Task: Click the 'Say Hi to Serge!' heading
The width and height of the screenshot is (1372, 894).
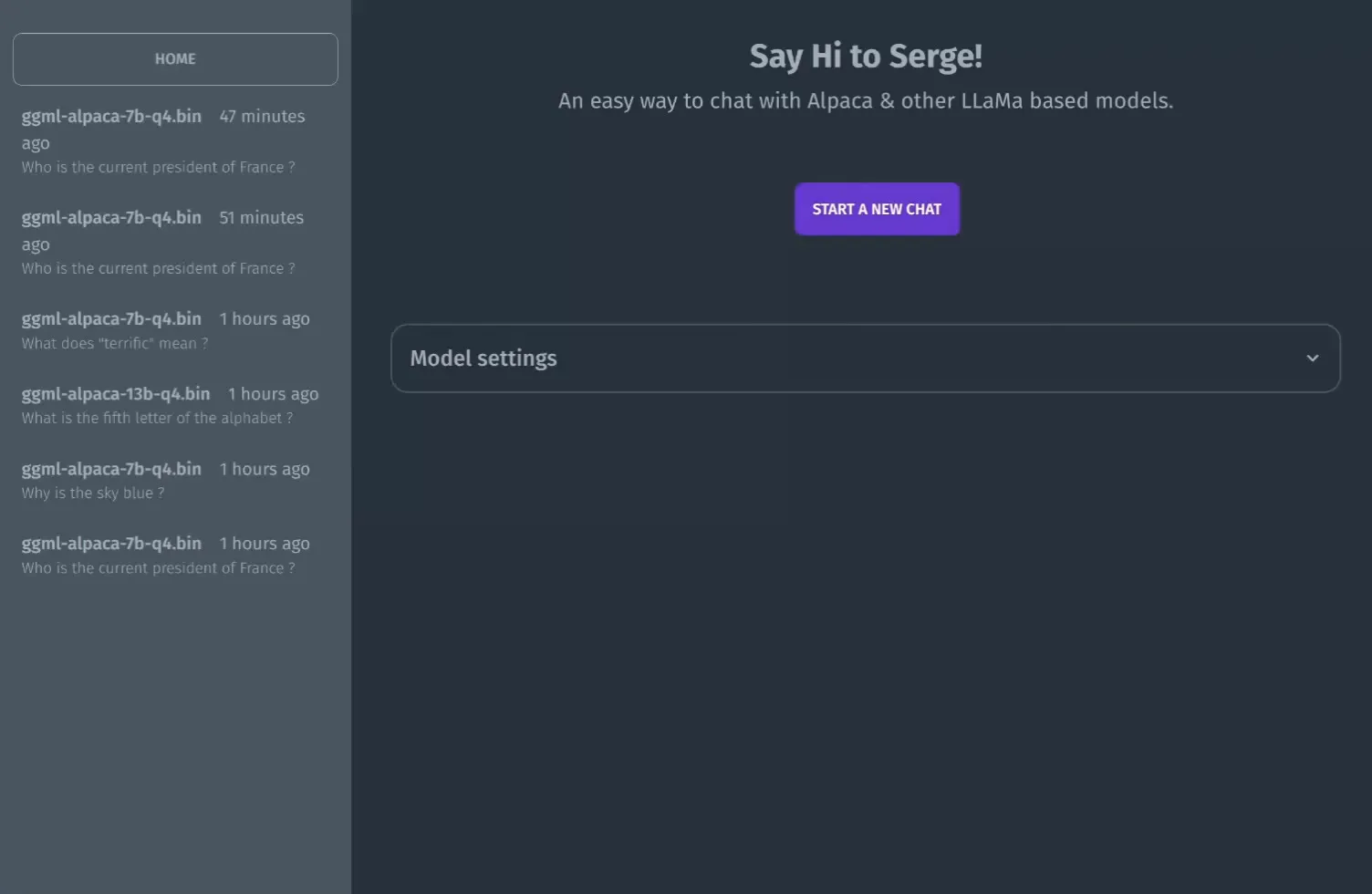Action: 865,55
